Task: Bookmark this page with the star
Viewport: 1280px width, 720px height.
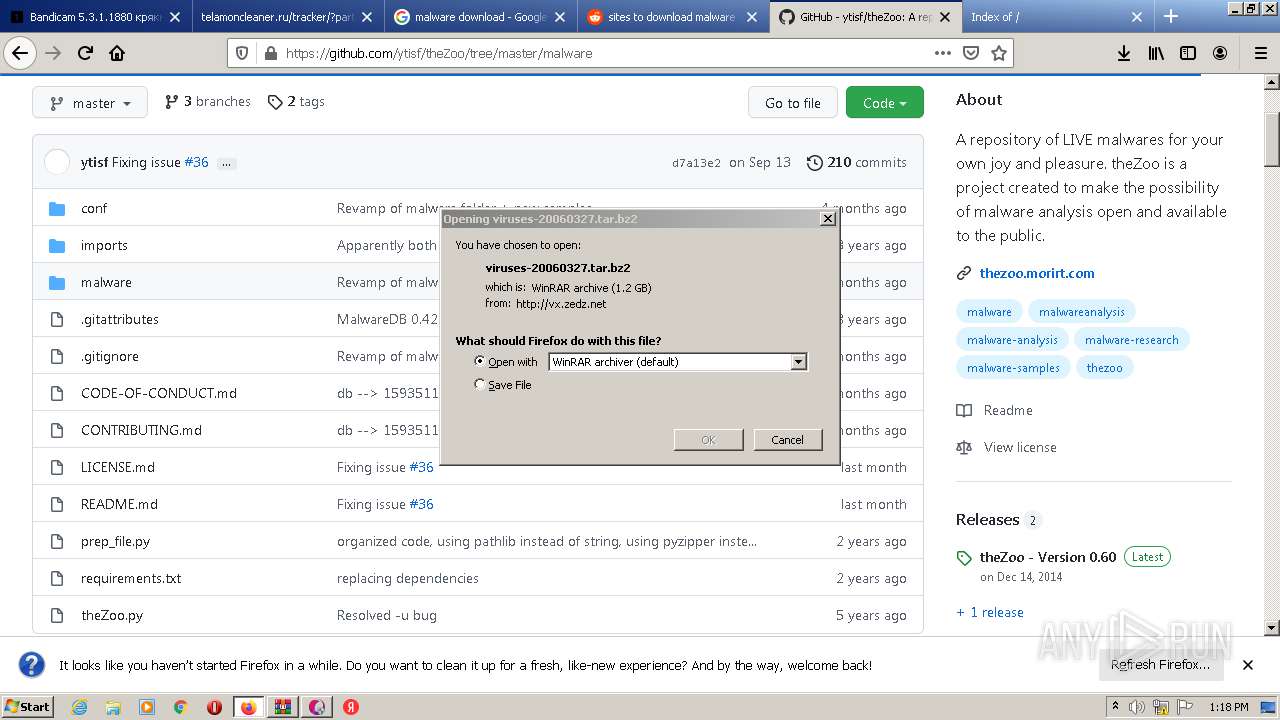Action: point(998,53)
